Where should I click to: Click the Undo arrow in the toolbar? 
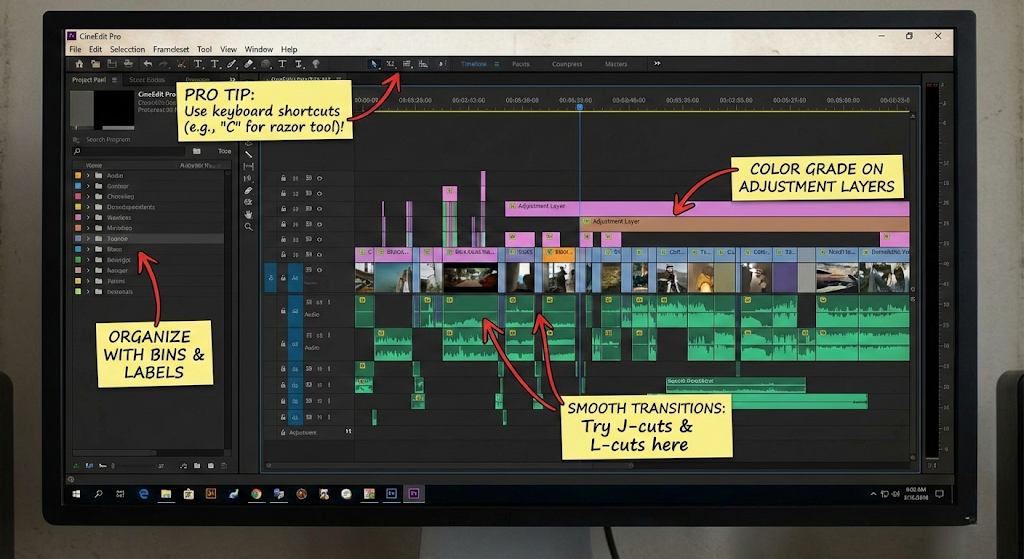tap(147, 64)
